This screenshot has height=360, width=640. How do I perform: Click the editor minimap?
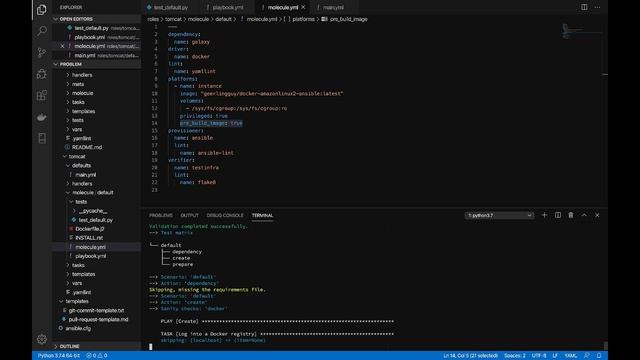click(582, 31)
